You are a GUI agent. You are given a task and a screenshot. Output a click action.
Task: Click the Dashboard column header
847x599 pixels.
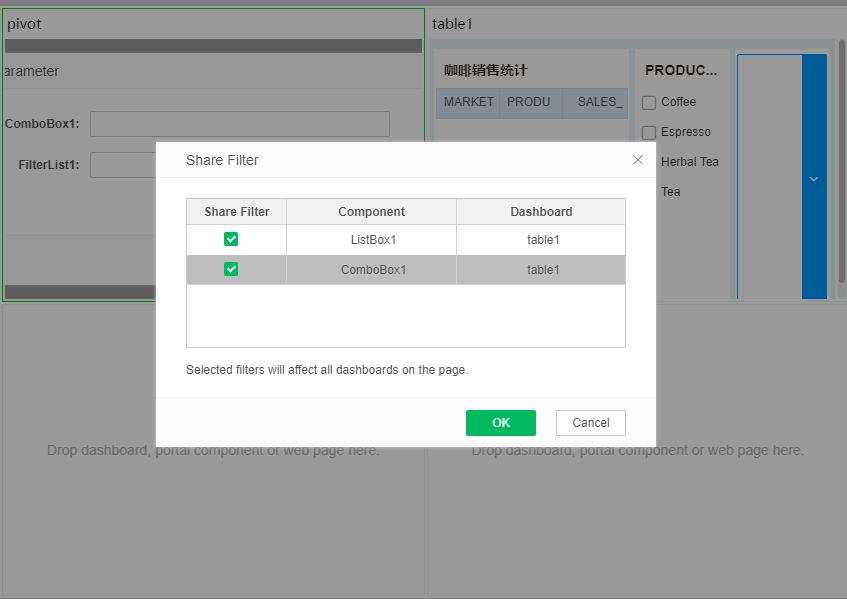(541, 212)
